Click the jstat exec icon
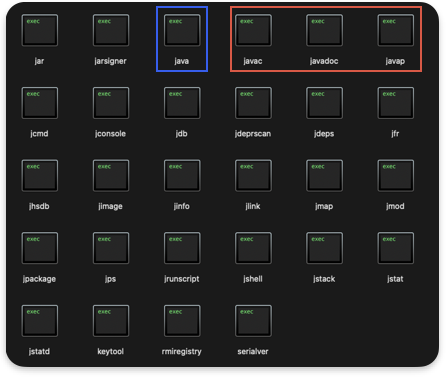 [x=396, y=248]
